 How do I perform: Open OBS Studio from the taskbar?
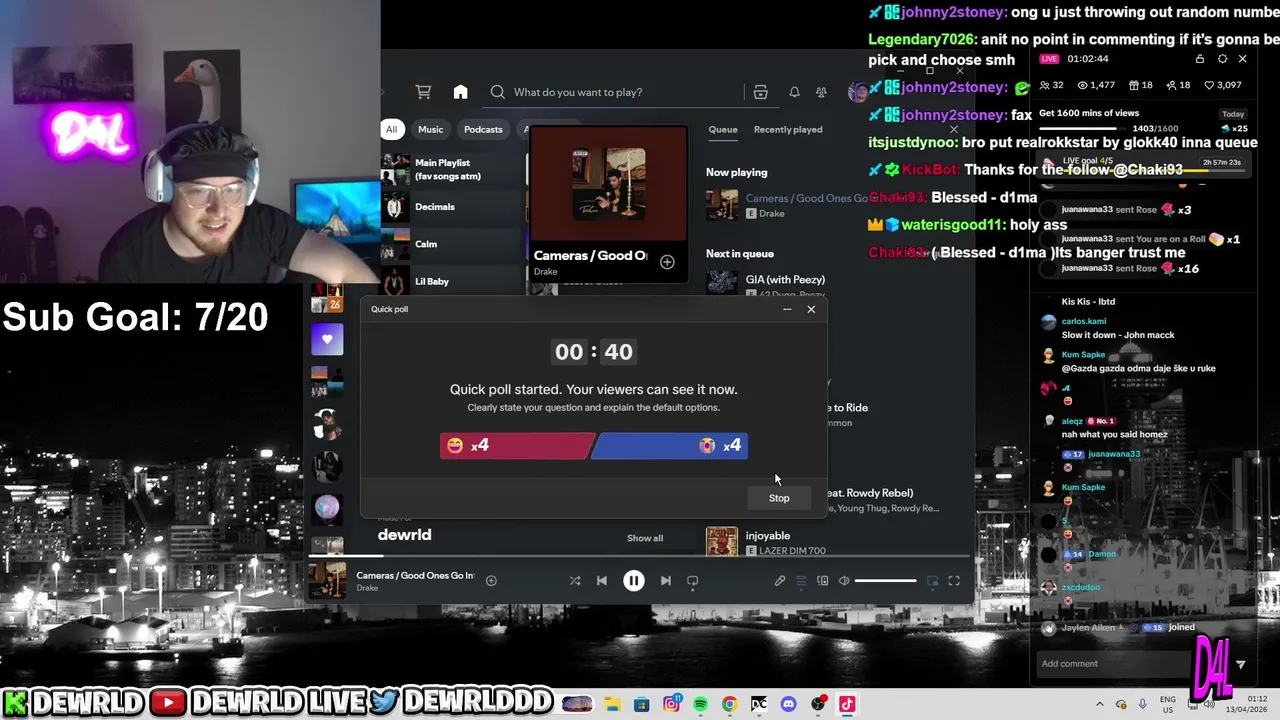tap(818, 704)
